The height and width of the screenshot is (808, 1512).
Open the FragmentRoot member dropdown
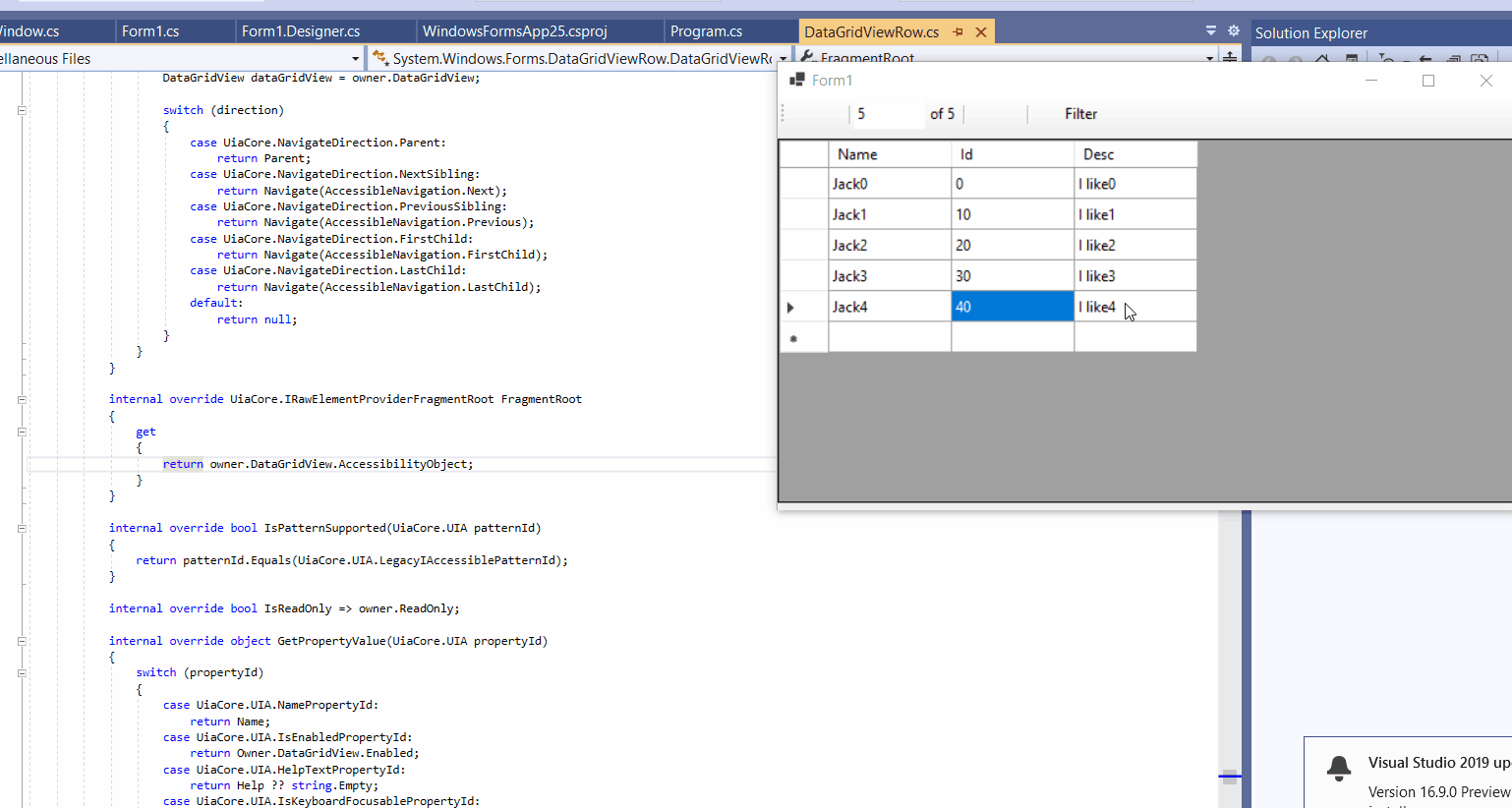(1209, 58)
